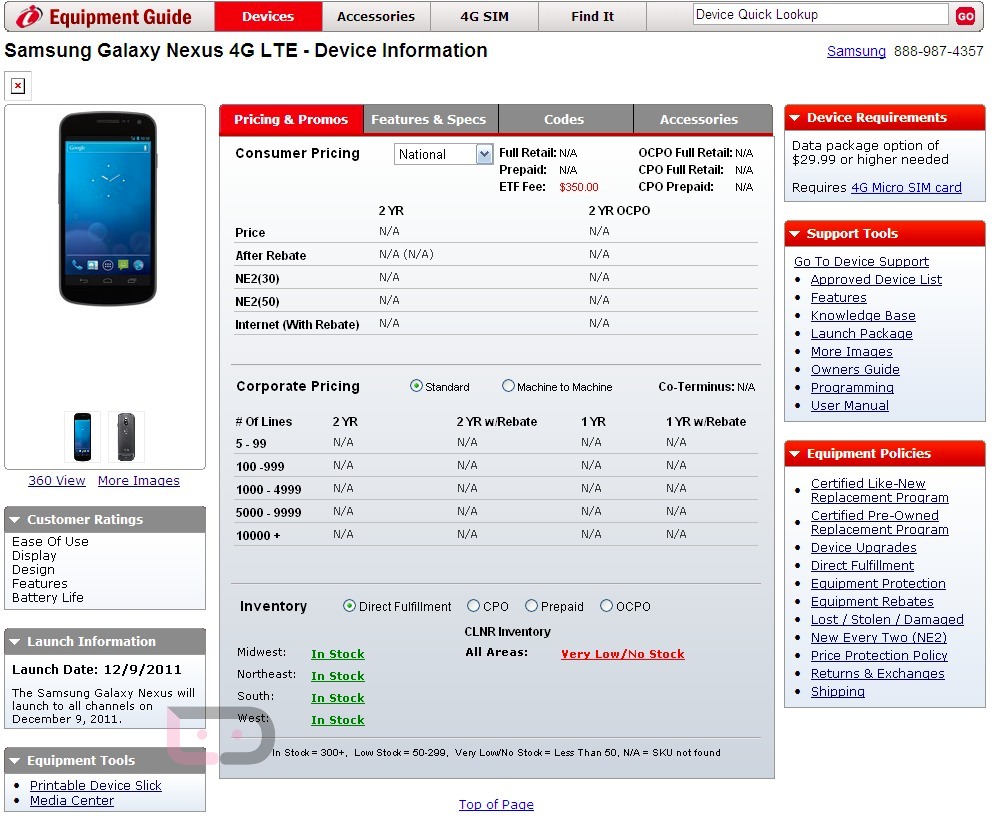Click the Equipment Guide logo
998x821 pixels.
tap(104, 16)
